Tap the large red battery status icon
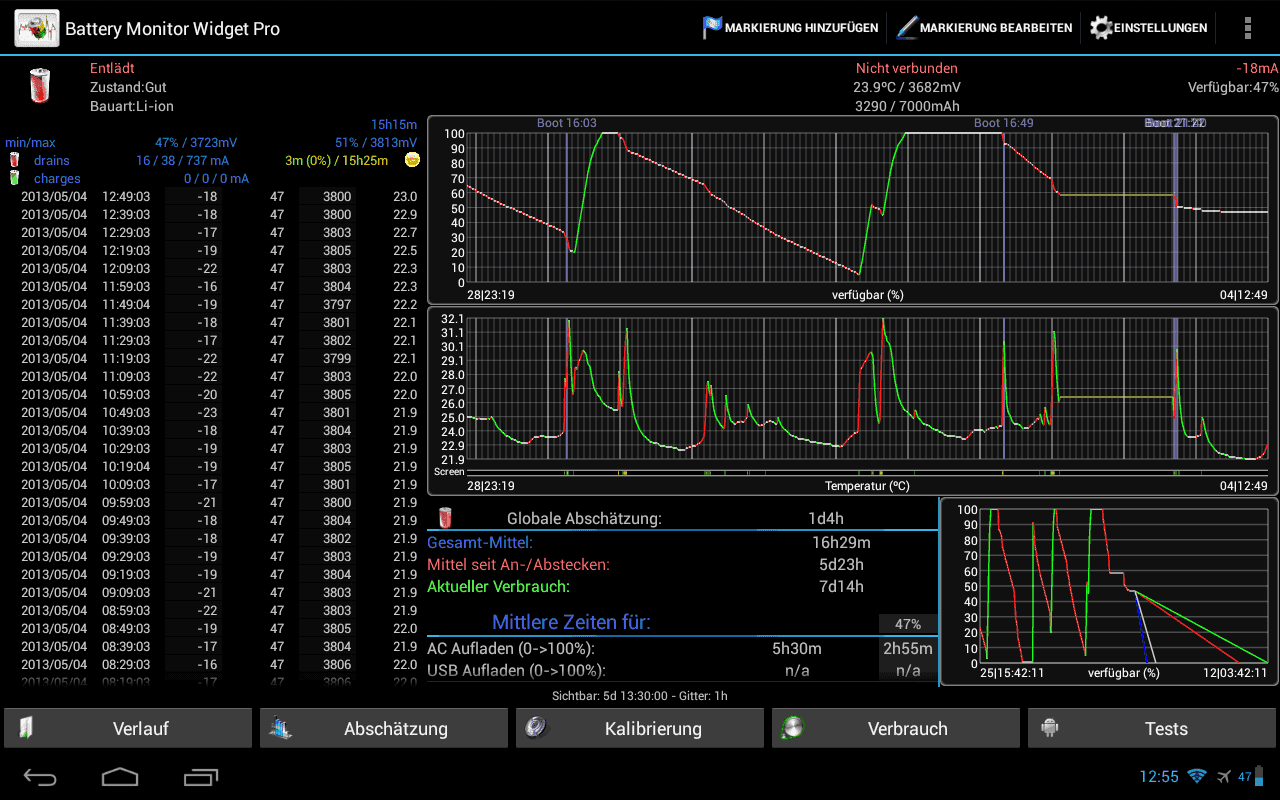1280x800 pixels. click(38, 85)
